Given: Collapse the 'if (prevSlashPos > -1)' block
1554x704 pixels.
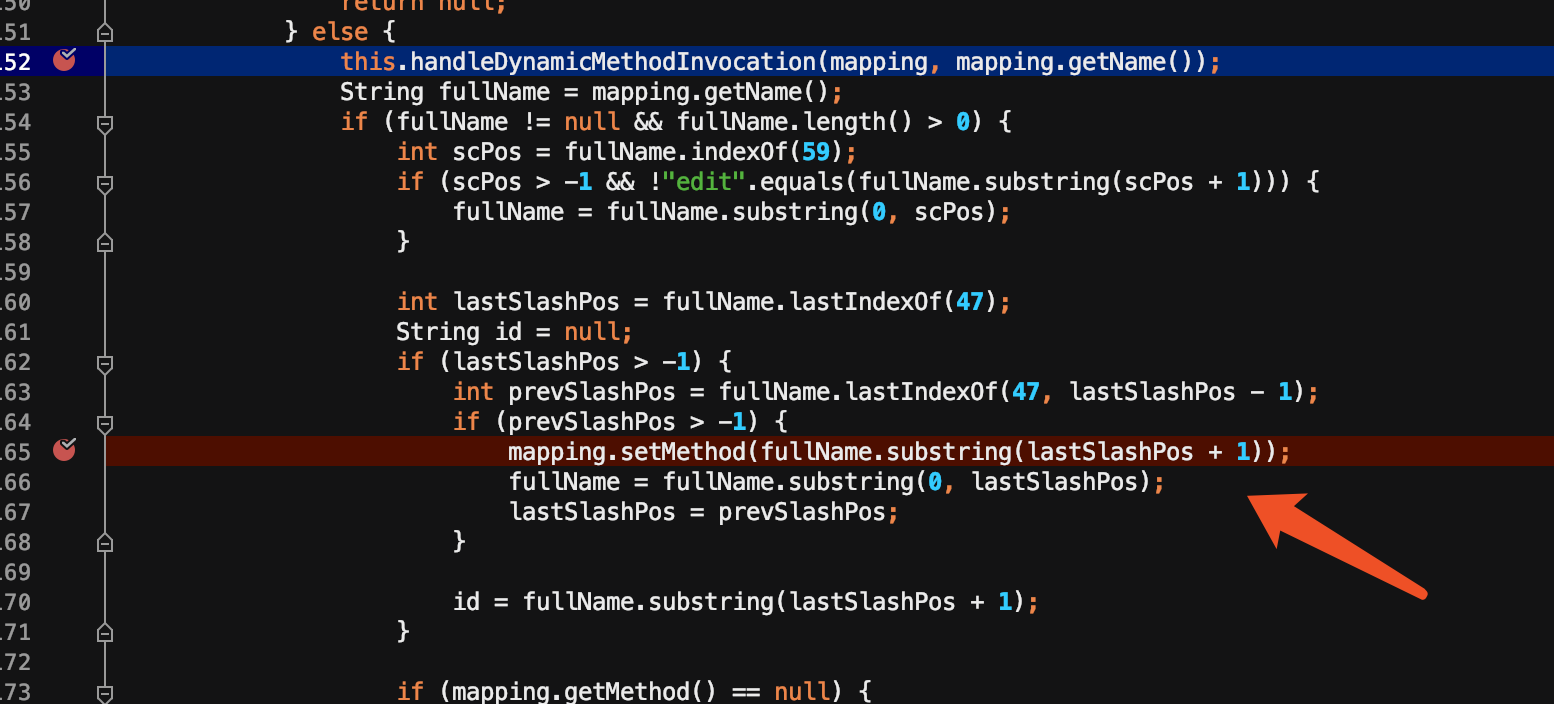Looking at the screenshot, I should (104, 423).
